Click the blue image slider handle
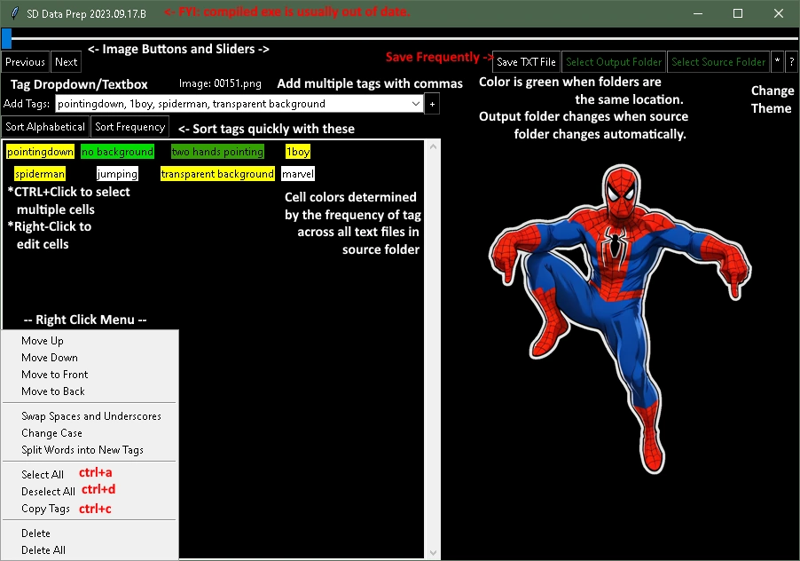 coord(7,38)
